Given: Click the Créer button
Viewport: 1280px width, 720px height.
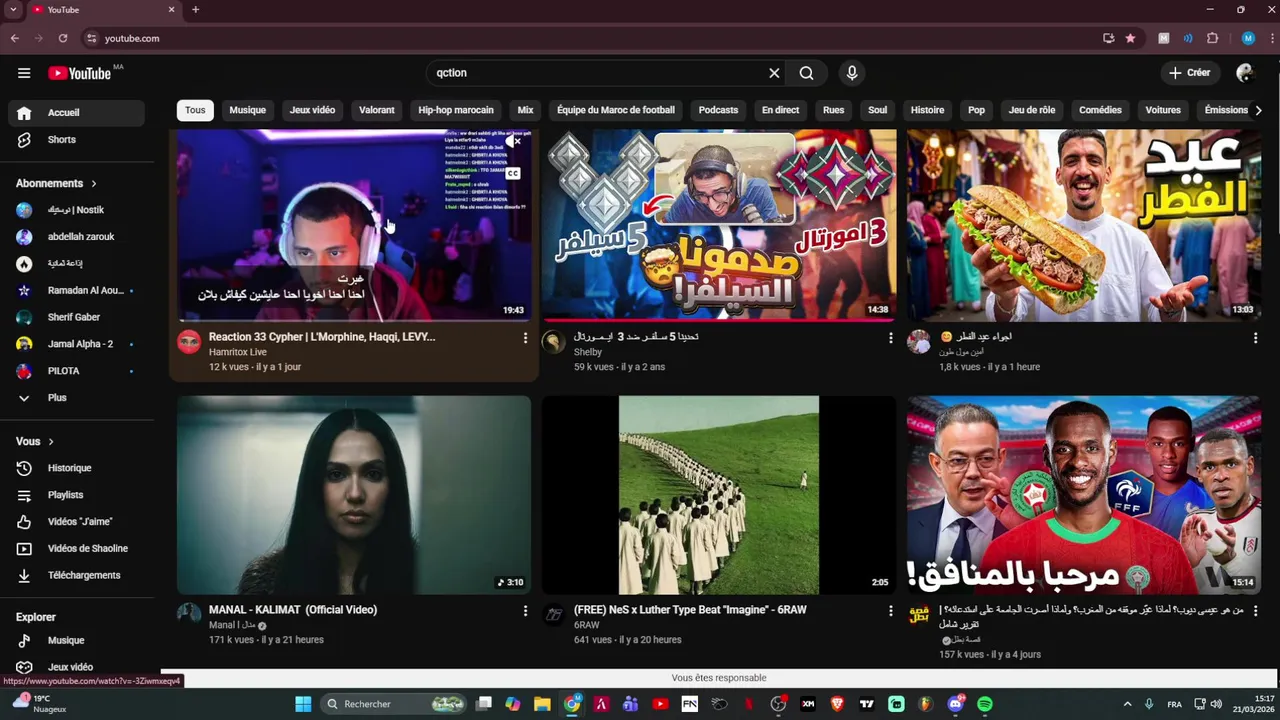Looking at the screenshot, I should click(x=1190, y=73).
